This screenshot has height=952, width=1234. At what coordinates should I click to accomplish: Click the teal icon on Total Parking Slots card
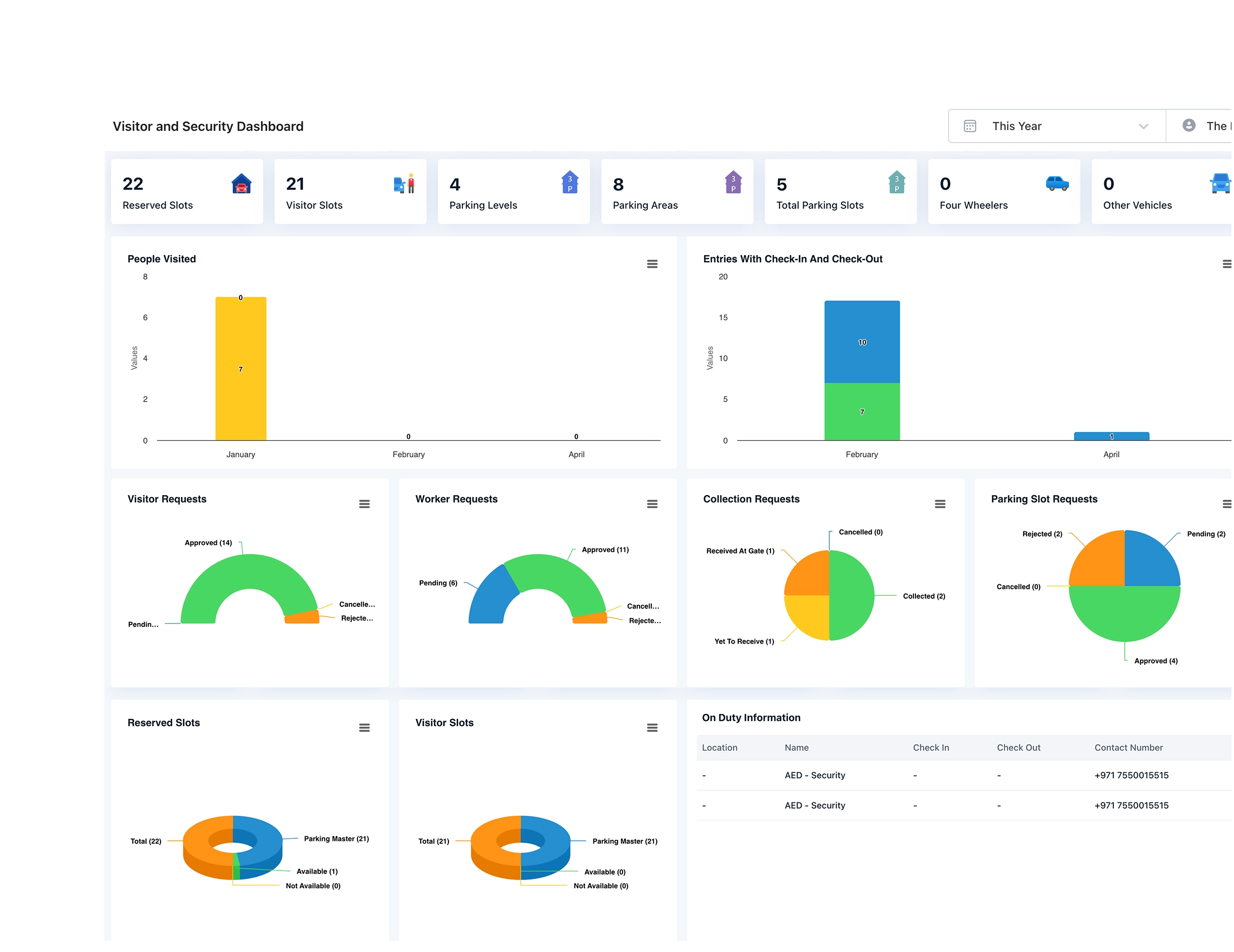(896, 184)
